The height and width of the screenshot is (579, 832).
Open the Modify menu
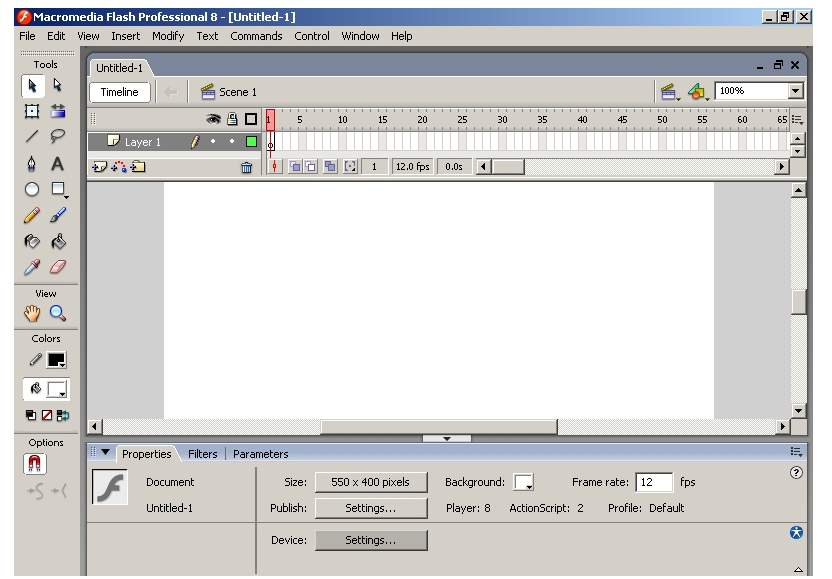[x=168, y=36]
